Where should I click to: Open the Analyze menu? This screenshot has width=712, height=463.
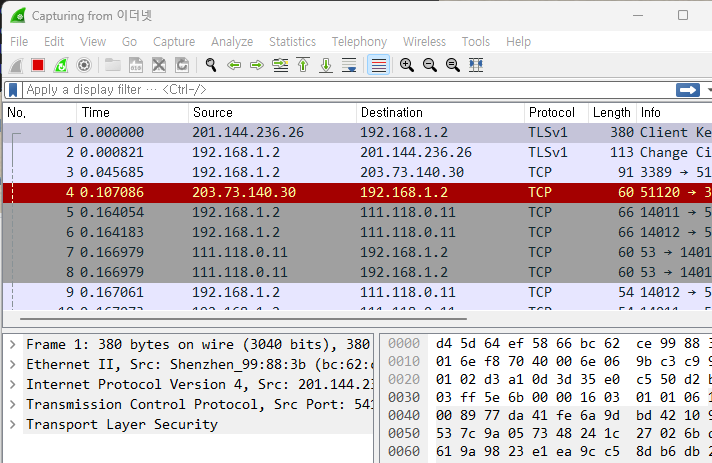click(231, 41)
